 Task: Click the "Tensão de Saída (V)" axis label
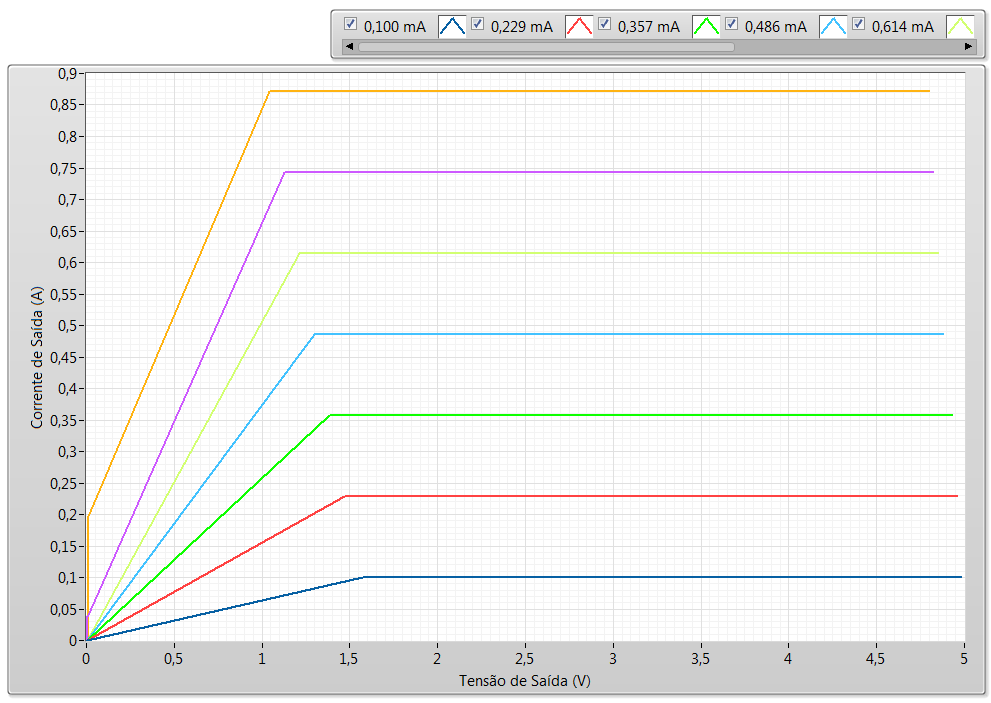pos(525,681)
